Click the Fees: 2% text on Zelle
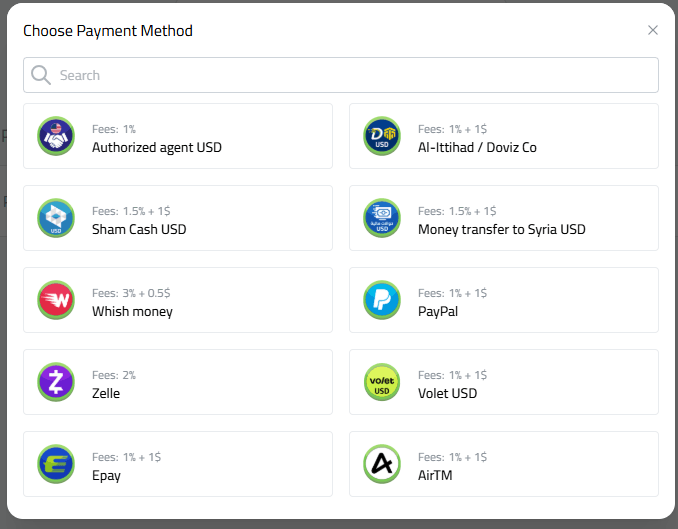The width and height of the screenshot is (678, 529). pyautogui.click(x=114, y=375)
